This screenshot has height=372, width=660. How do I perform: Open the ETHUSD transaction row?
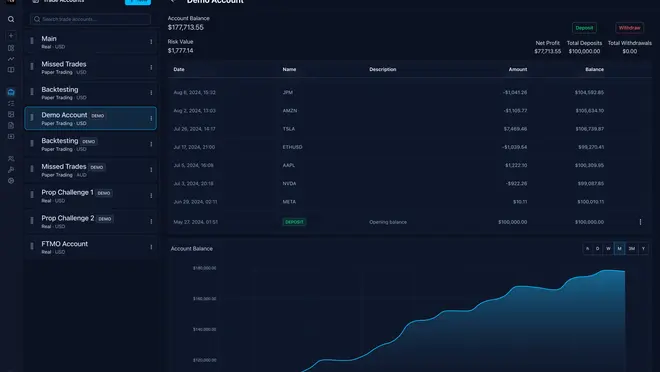[x=409, y=147]
